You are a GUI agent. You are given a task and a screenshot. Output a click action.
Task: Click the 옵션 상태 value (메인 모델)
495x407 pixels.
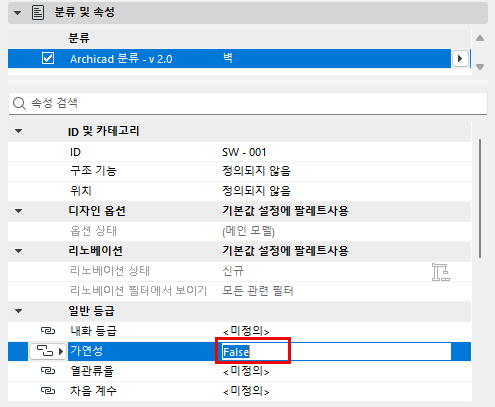(248, 231)
